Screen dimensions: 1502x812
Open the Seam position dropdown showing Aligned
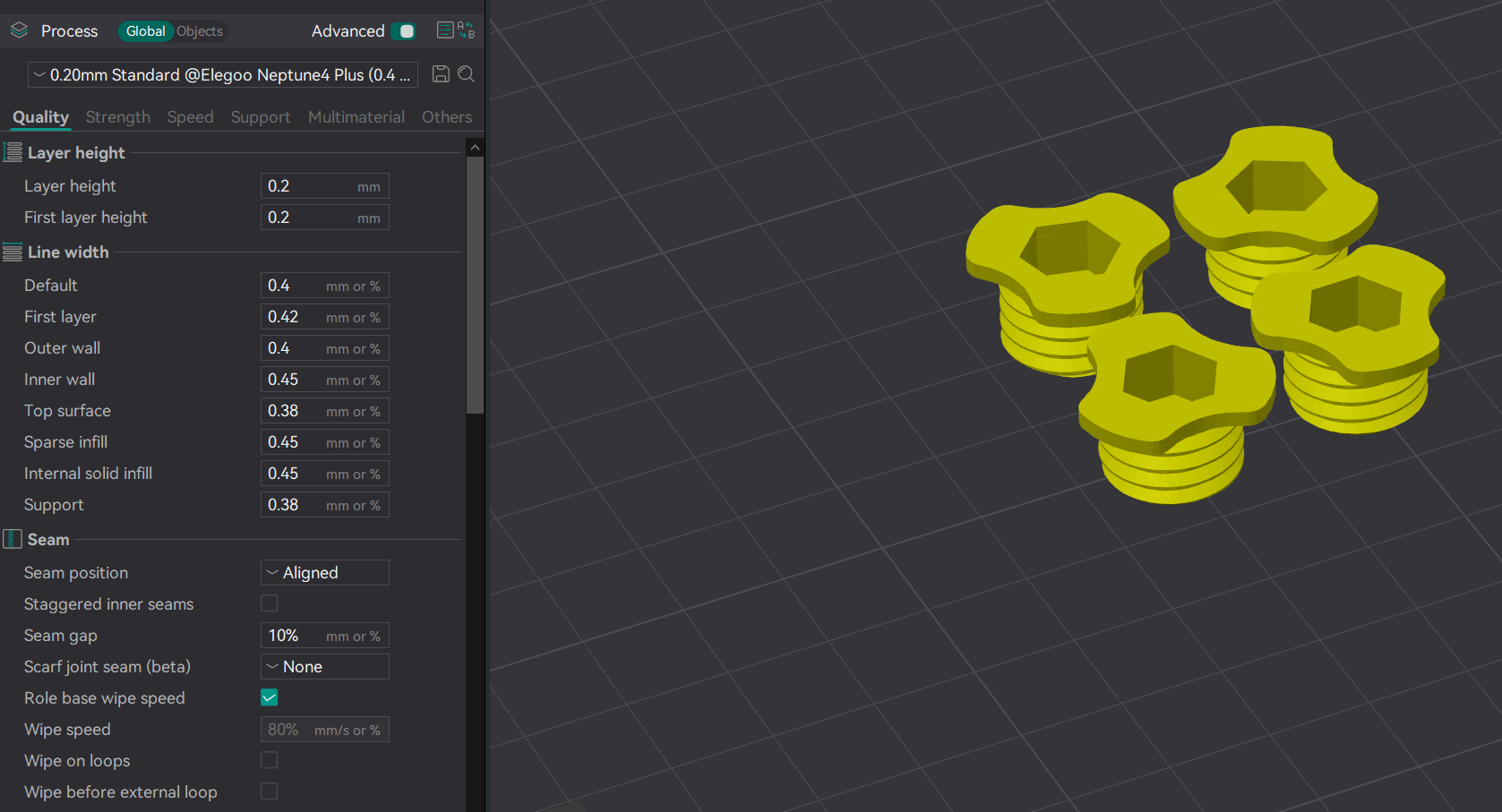324,572
